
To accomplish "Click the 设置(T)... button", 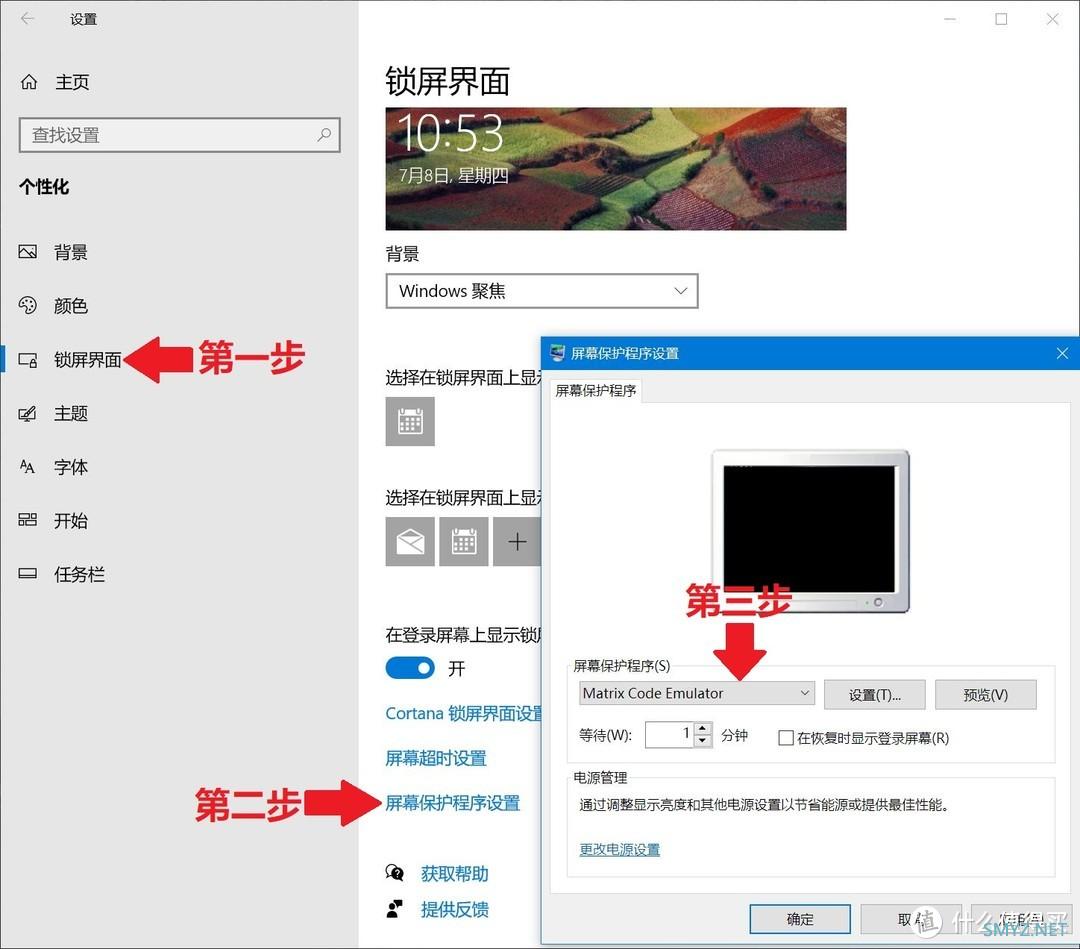I will tap(875, 695).
